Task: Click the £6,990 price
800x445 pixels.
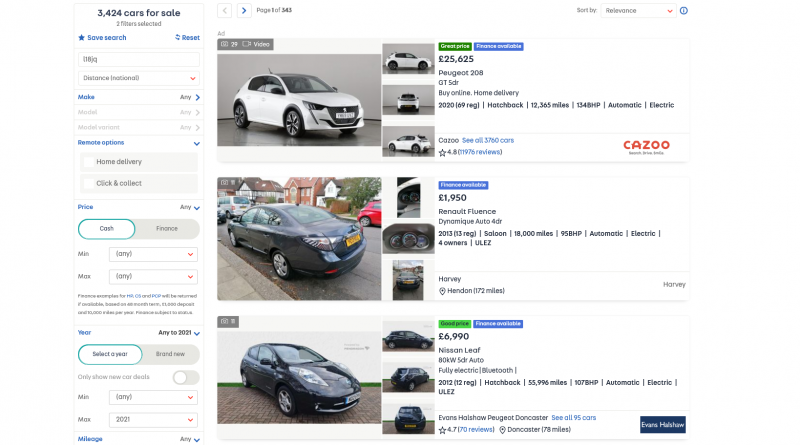Action: pyautogui.click(x=454, y=337)
